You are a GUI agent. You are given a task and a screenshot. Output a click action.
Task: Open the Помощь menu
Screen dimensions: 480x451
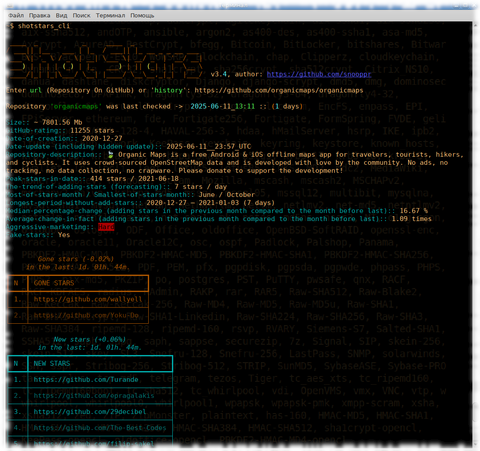(x=142, y=15)
